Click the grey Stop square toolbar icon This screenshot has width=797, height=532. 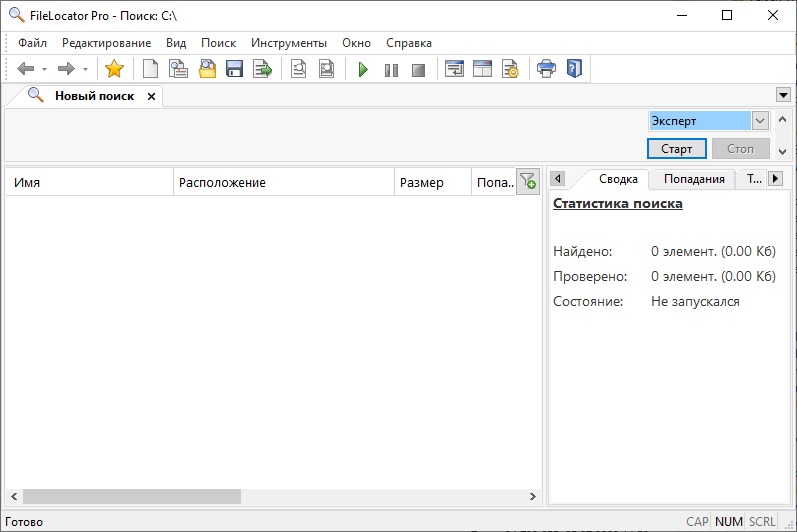click(418, 70)
